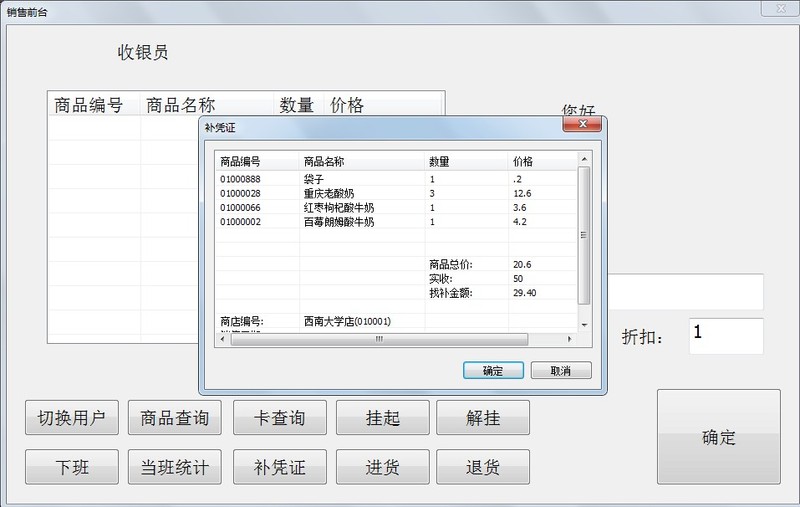Click 取消 button in 补凭证 dialog

[561, 370]
